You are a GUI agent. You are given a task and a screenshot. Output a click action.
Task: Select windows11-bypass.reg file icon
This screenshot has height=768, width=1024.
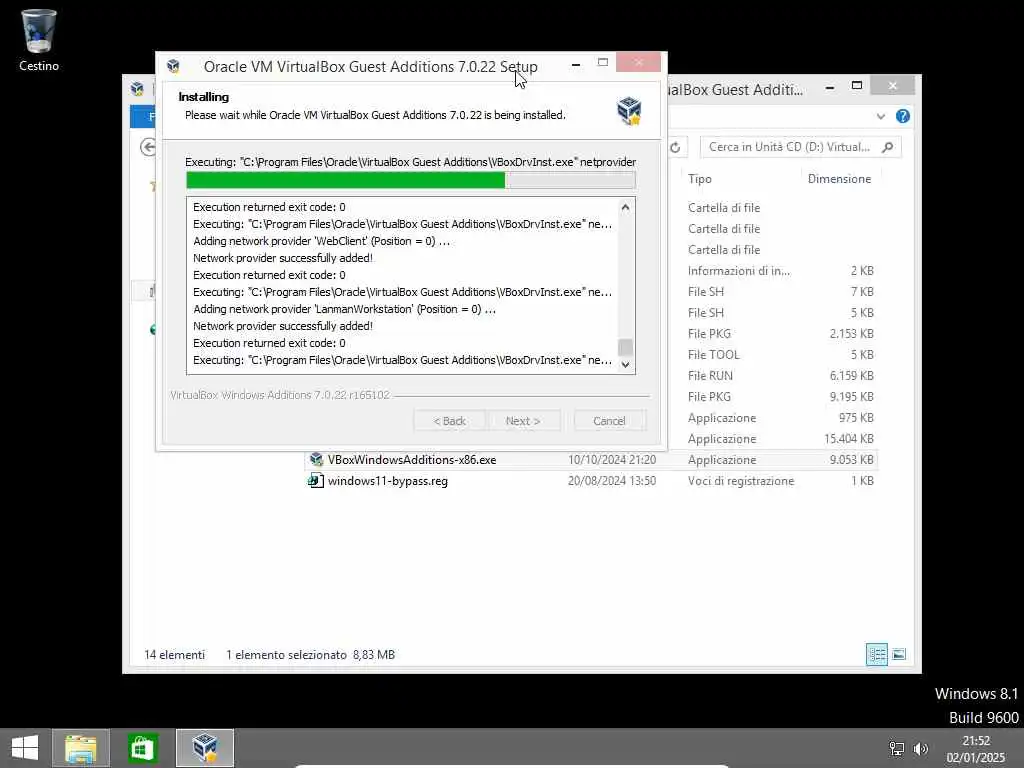[x=316, y=481]
